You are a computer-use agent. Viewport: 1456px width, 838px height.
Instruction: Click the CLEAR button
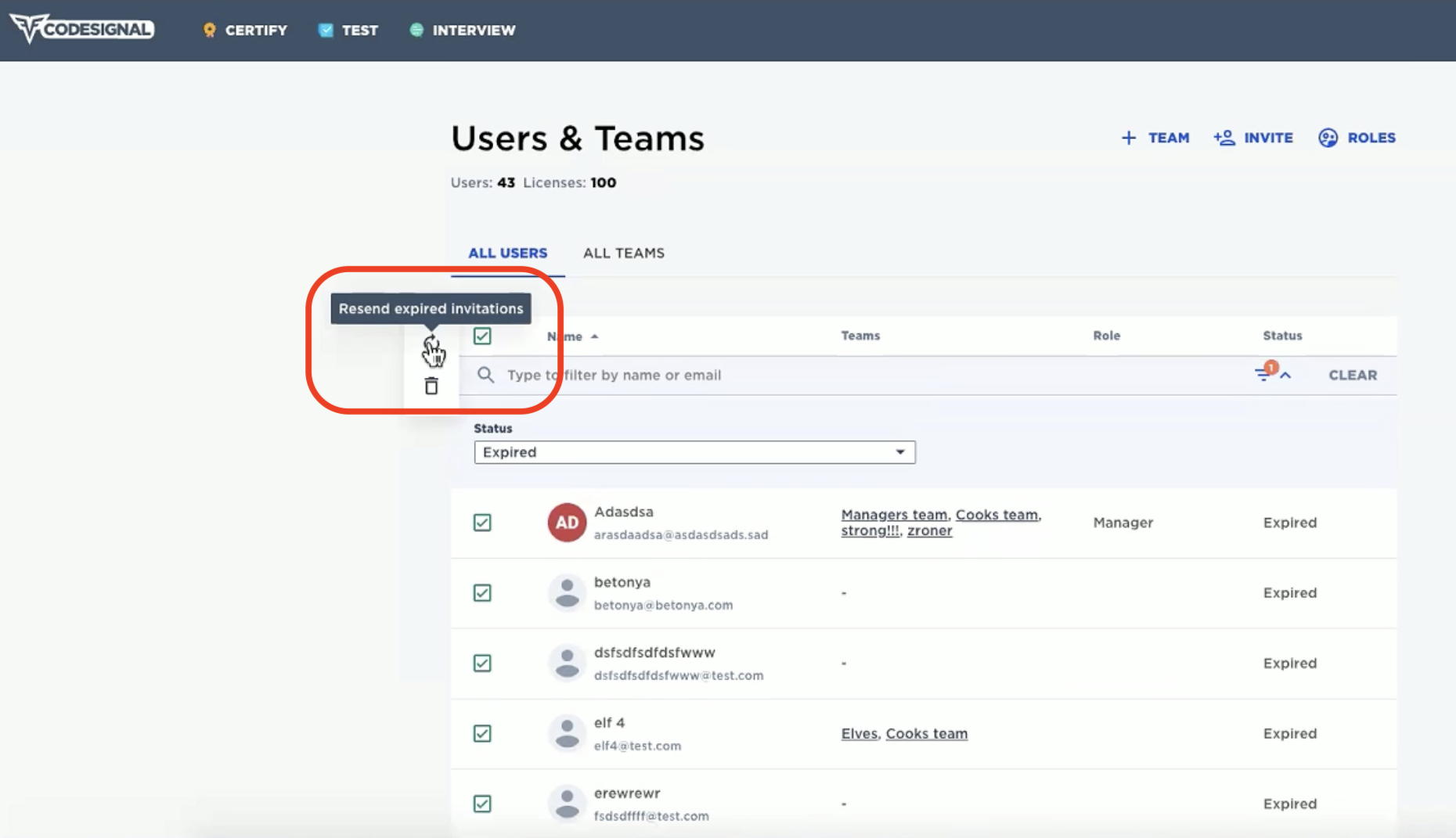tap(1352, 375)
